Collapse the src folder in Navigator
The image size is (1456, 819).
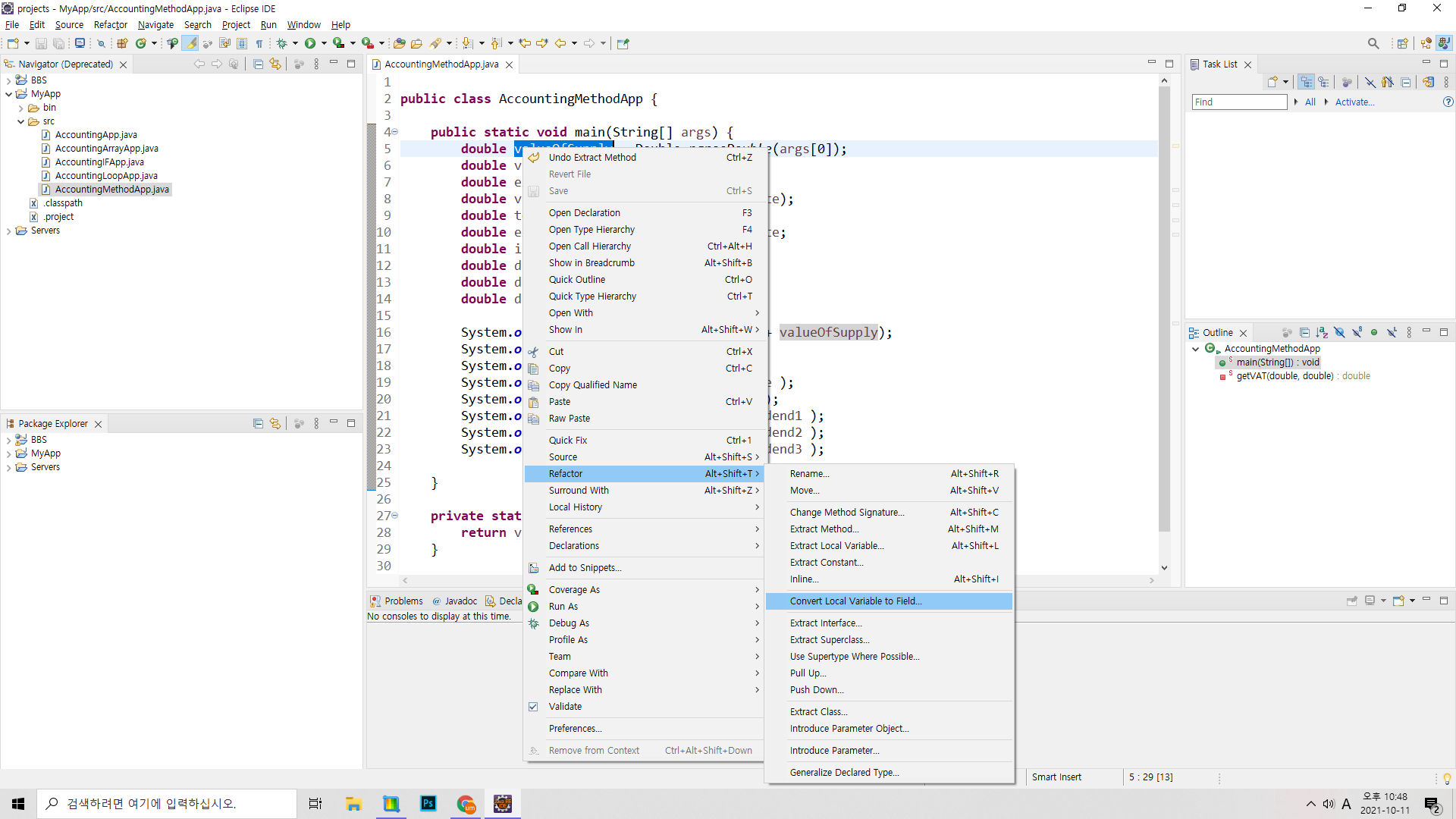(x=21, y=121)
